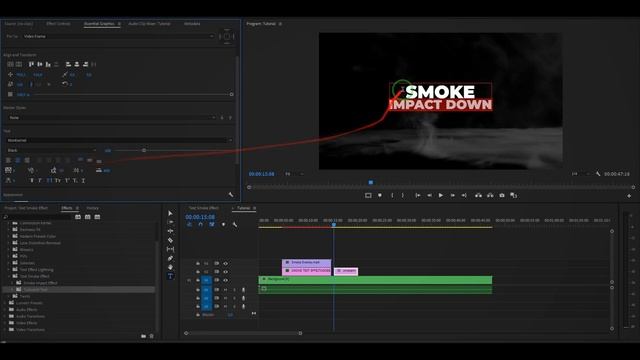The image size is (640, 360).
Task: Switch to Audio Clip Mixer tab
Action: point(149,24)
